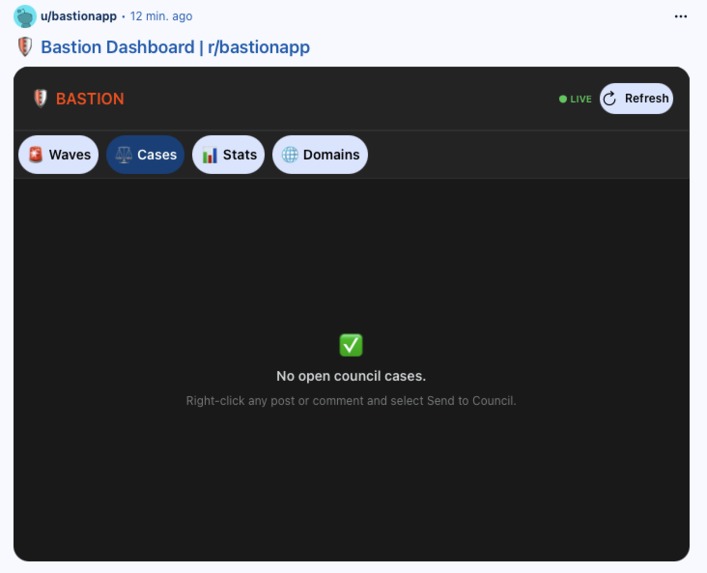Screen dimensions: 707x573
Task: Click the shield icon beside the post title
Action: pyautogui.click(x=25, y=46)
